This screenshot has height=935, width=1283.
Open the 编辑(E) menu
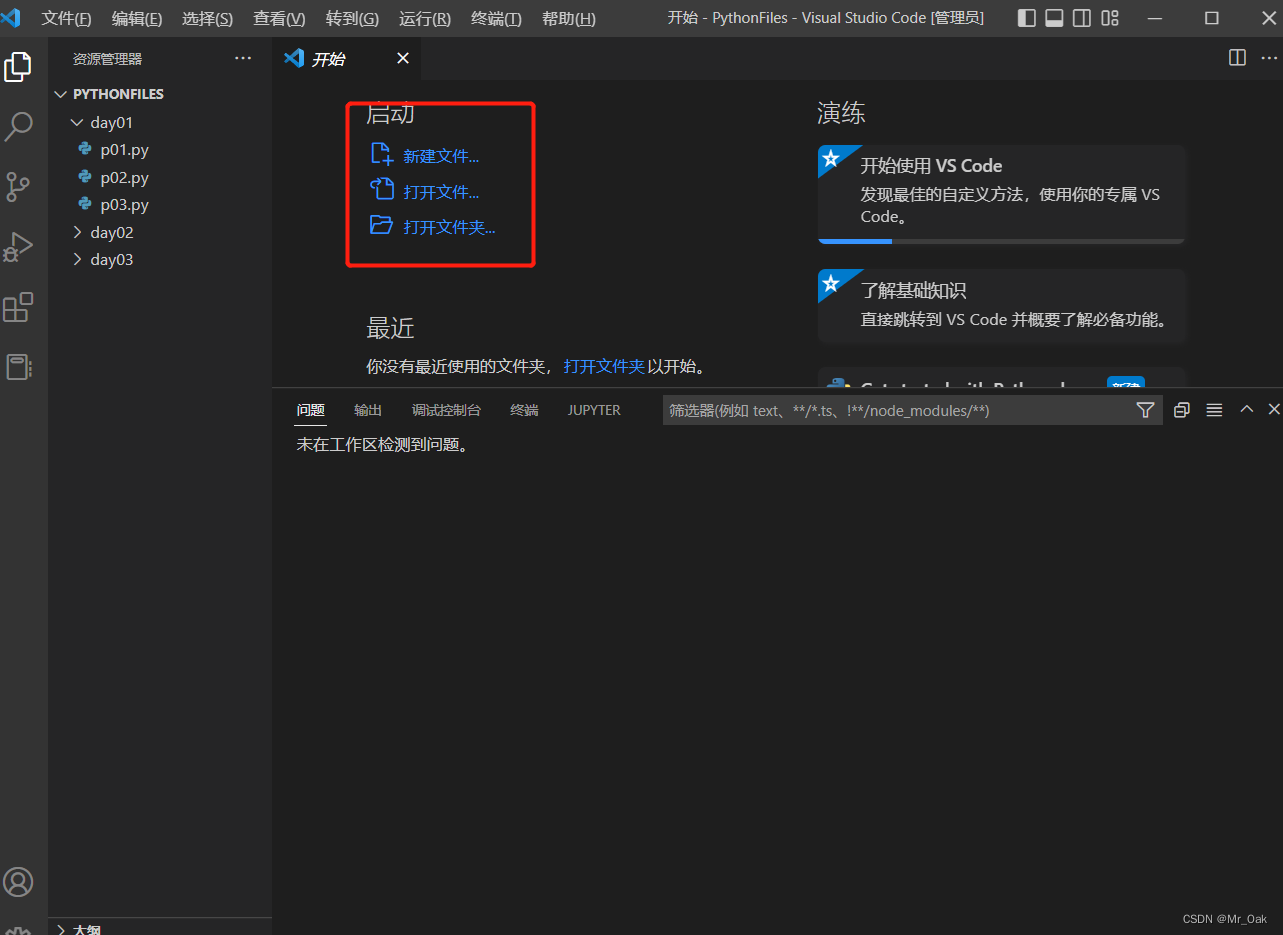point(137,19)
